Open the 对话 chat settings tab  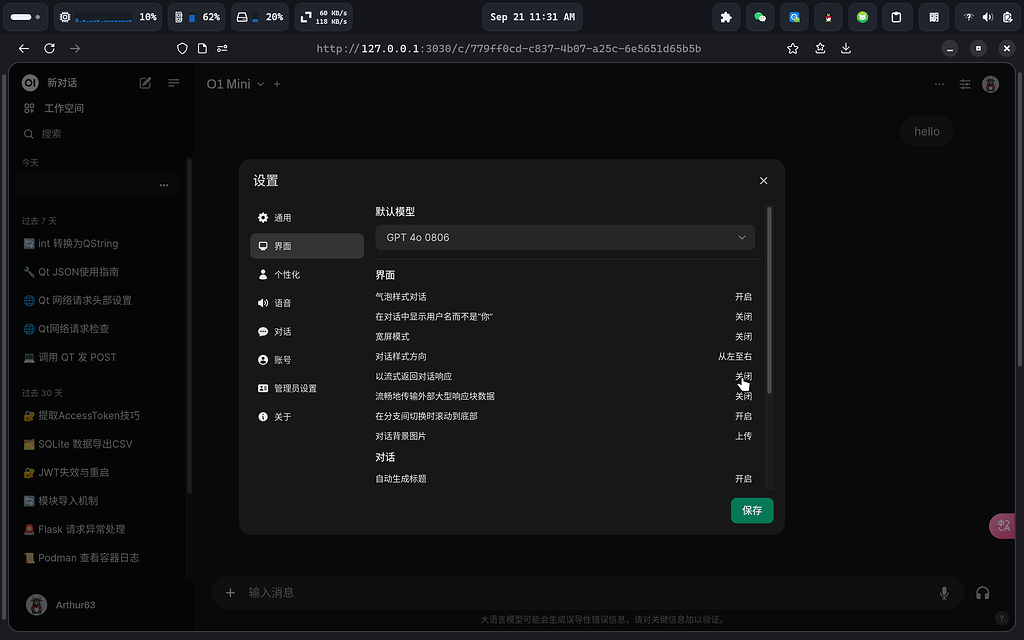307,332
